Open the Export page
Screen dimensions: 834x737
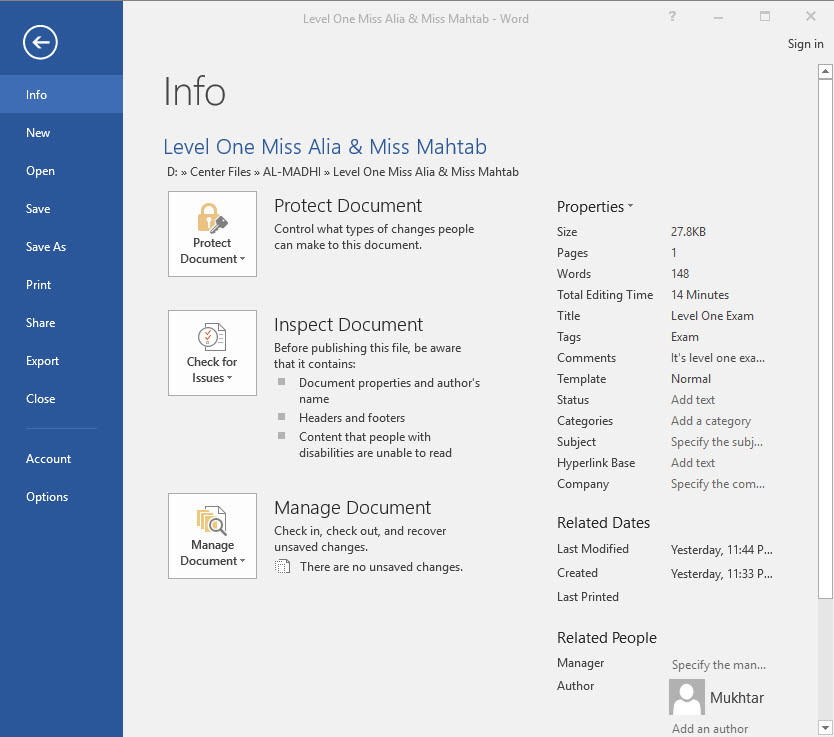point(61,361)
